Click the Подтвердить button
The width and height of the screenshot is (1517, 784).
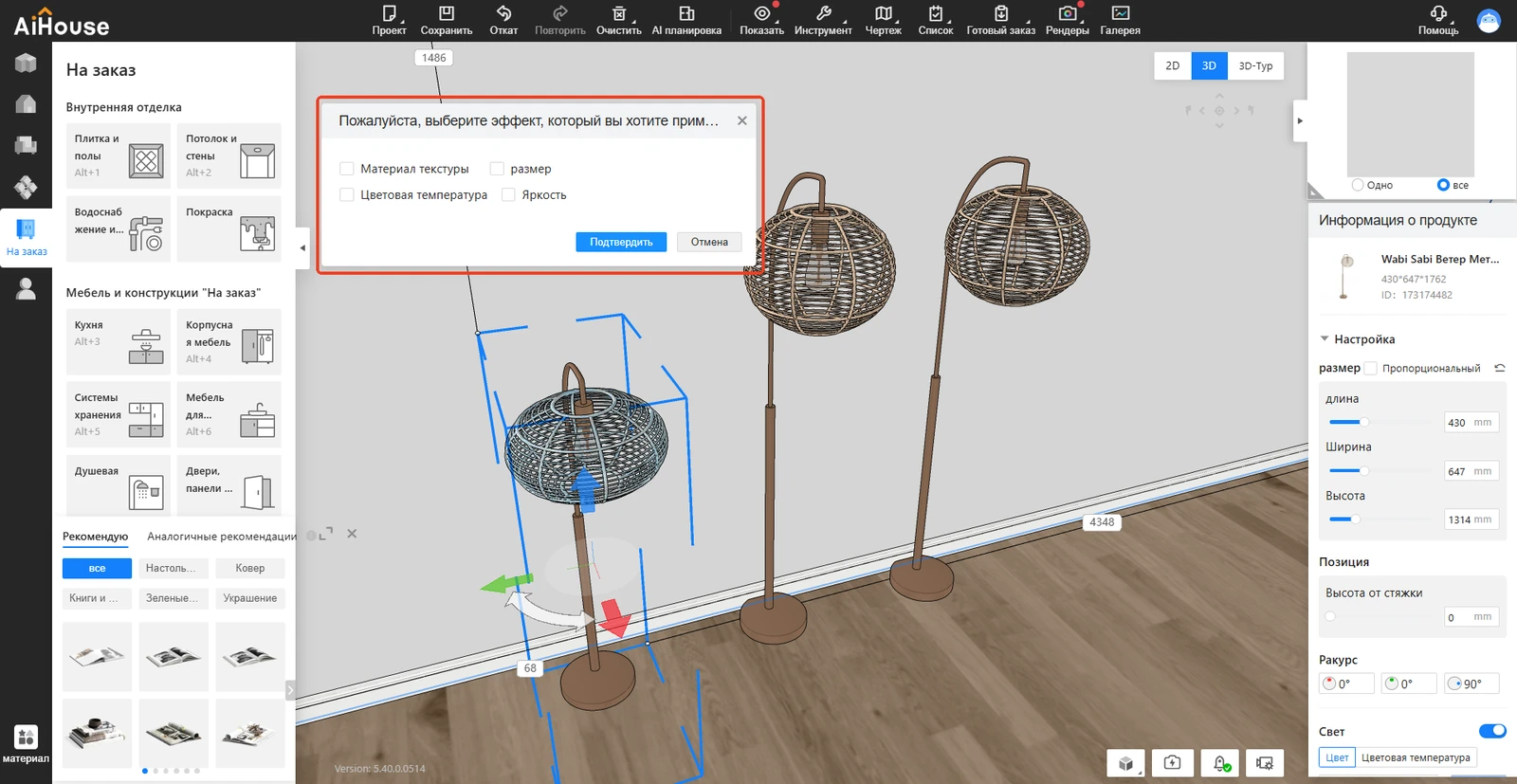tap(621, 243)
